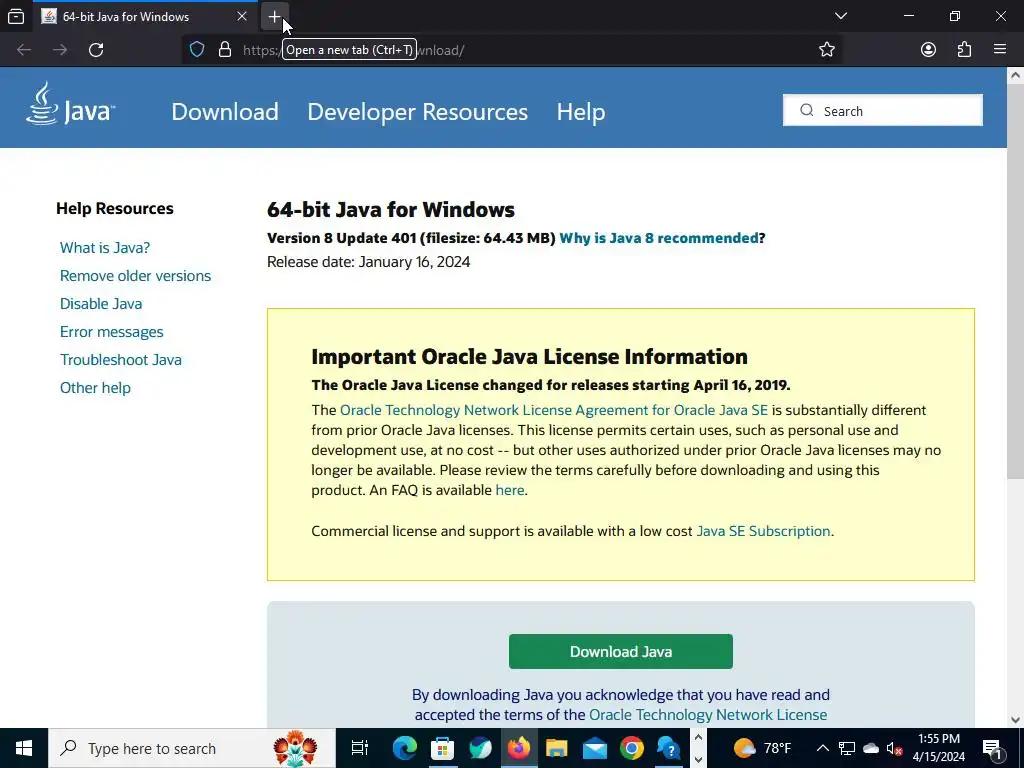Open the Firefox View icon beside the tabs
Screen dimensions: 1024x768
coord(16,16)
